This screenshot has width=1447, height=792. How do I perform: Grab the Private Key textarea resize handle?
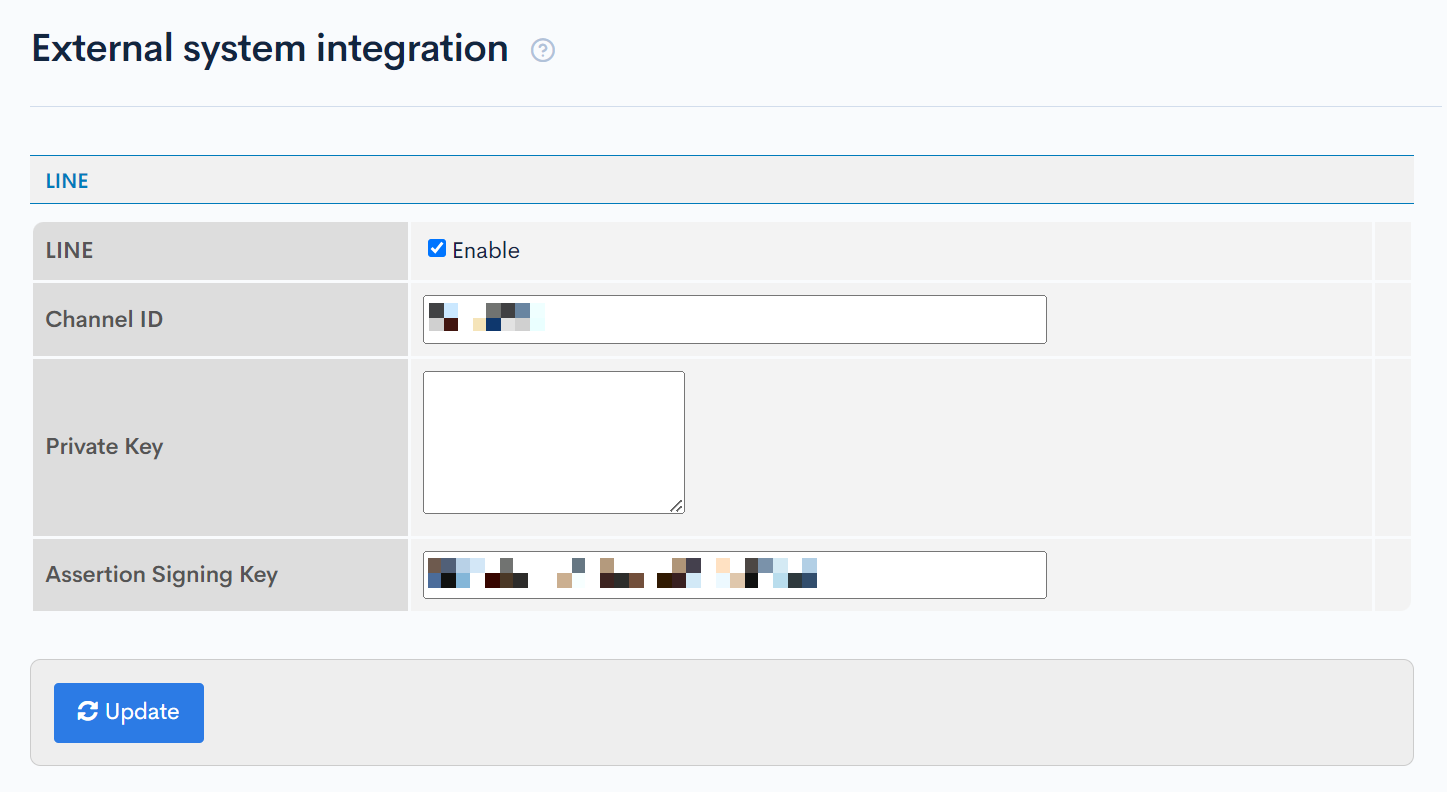pos(677,506)
